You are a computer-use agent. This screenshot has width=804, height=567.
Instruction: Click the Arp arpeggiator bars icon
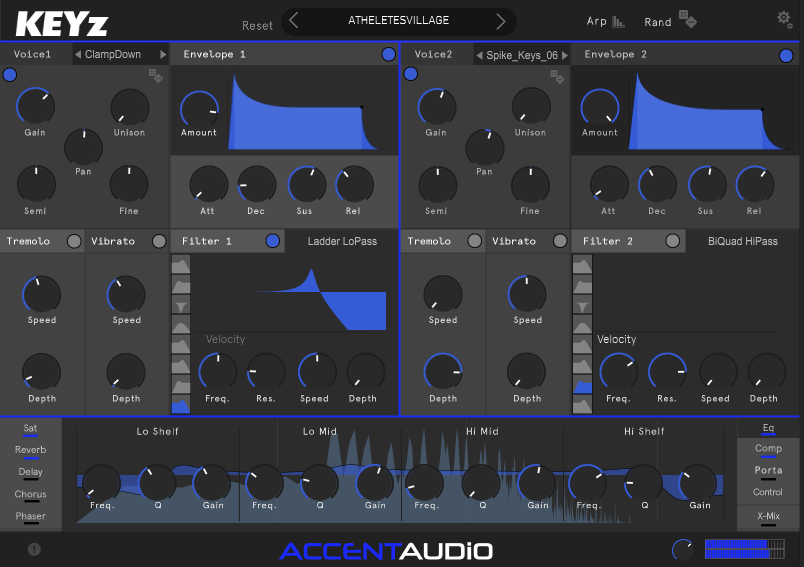(619, 21)
